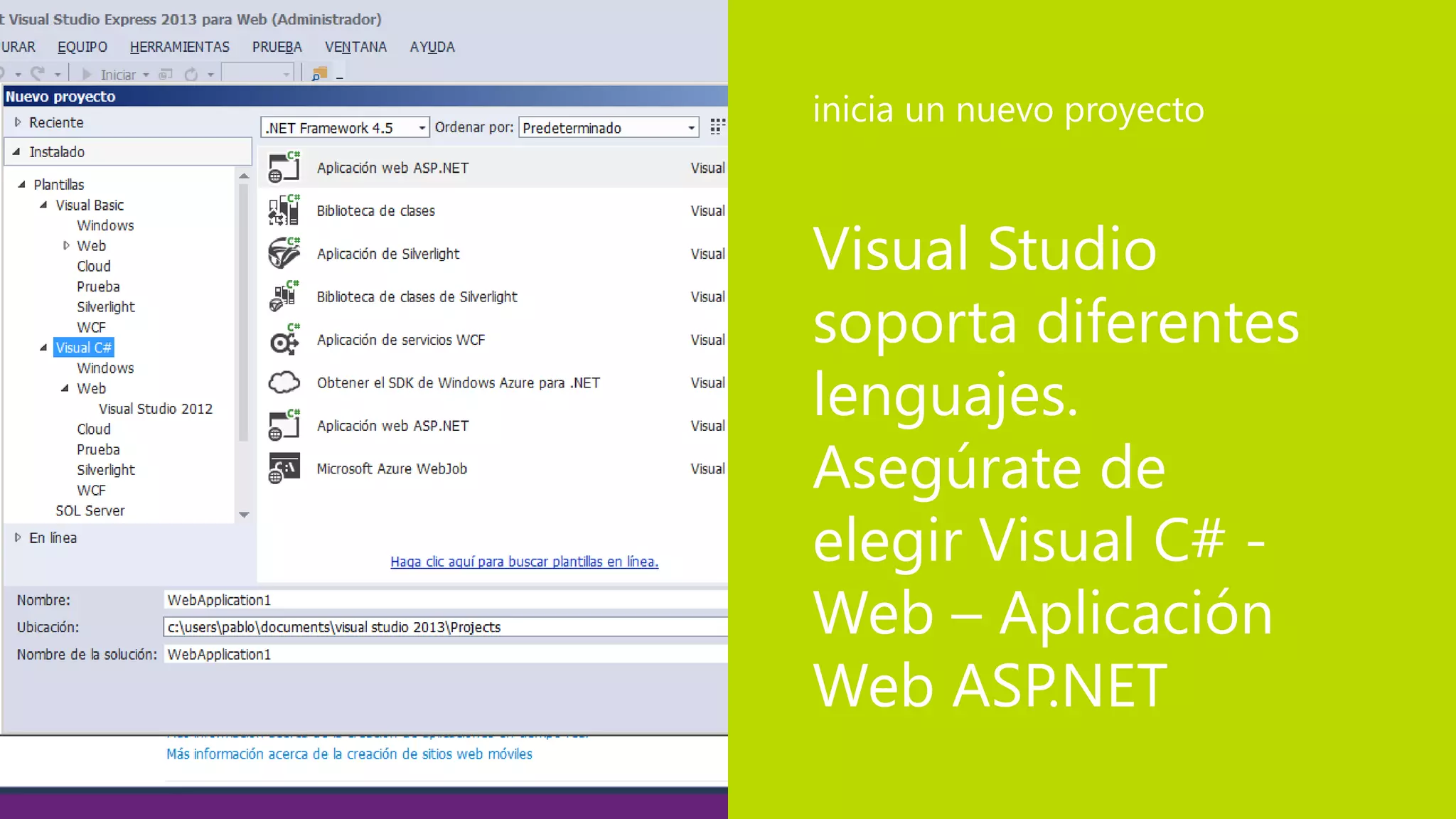Image resolution: width=1456 pixels, height=819 pixels.
Task: Select the Aplicación de servicios WCF name
Action: click(x=401, y=340)
